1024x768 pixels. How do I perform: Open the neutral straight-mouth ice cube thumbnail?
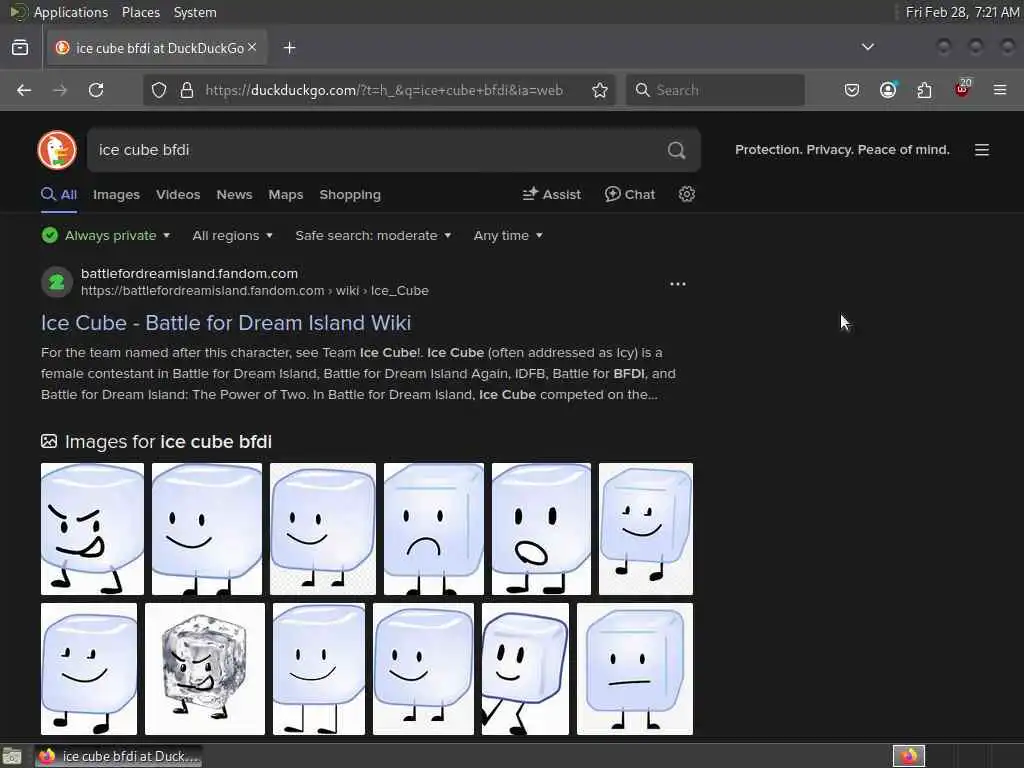point(635,669)
